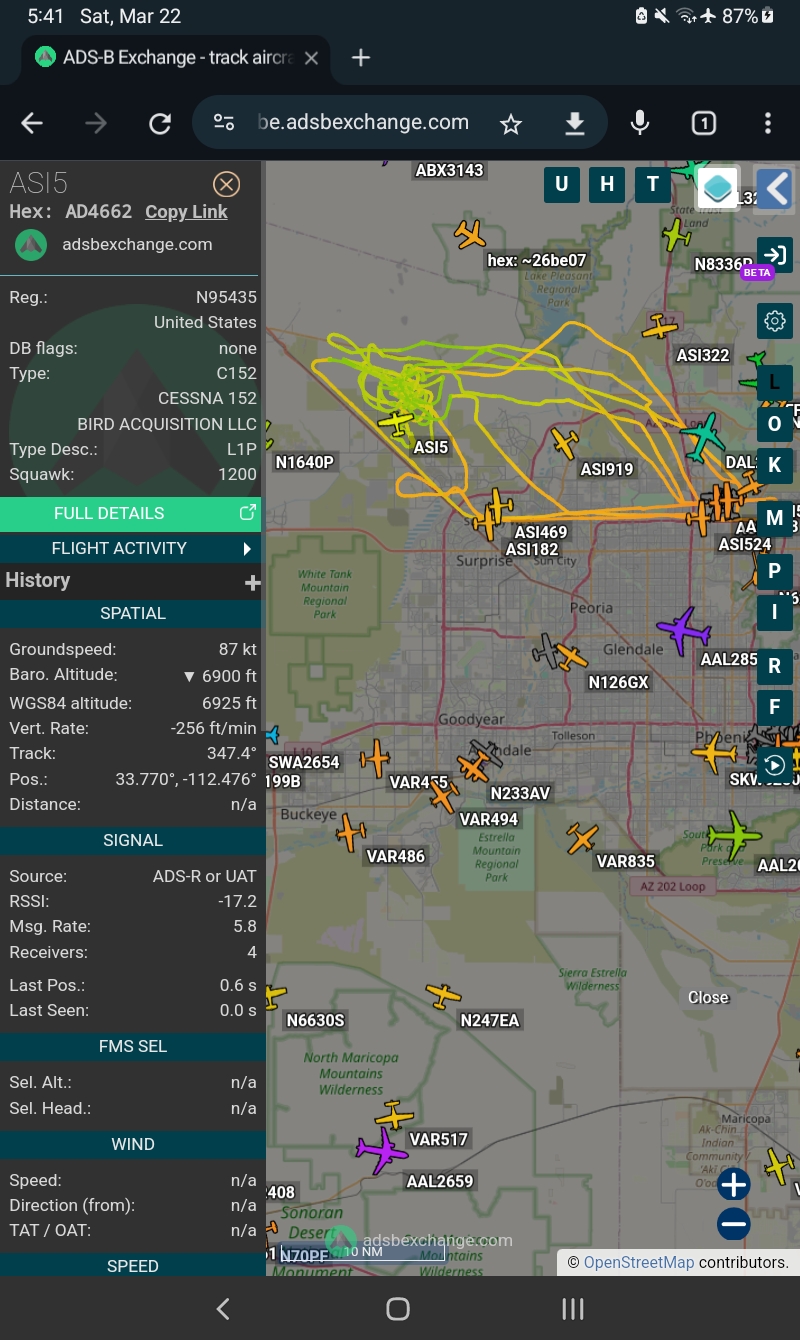800x1340 pixels.
Task: Tap the adsbexchange.com address bar
Action: (x=363, y=123)
